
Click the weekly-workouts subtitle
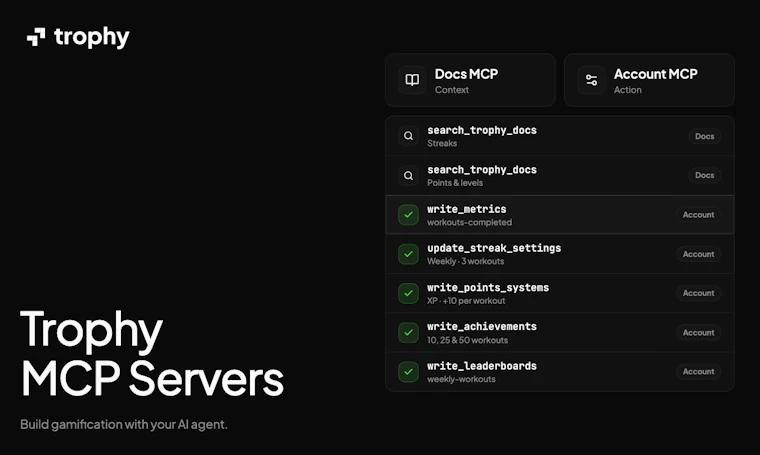461,379
